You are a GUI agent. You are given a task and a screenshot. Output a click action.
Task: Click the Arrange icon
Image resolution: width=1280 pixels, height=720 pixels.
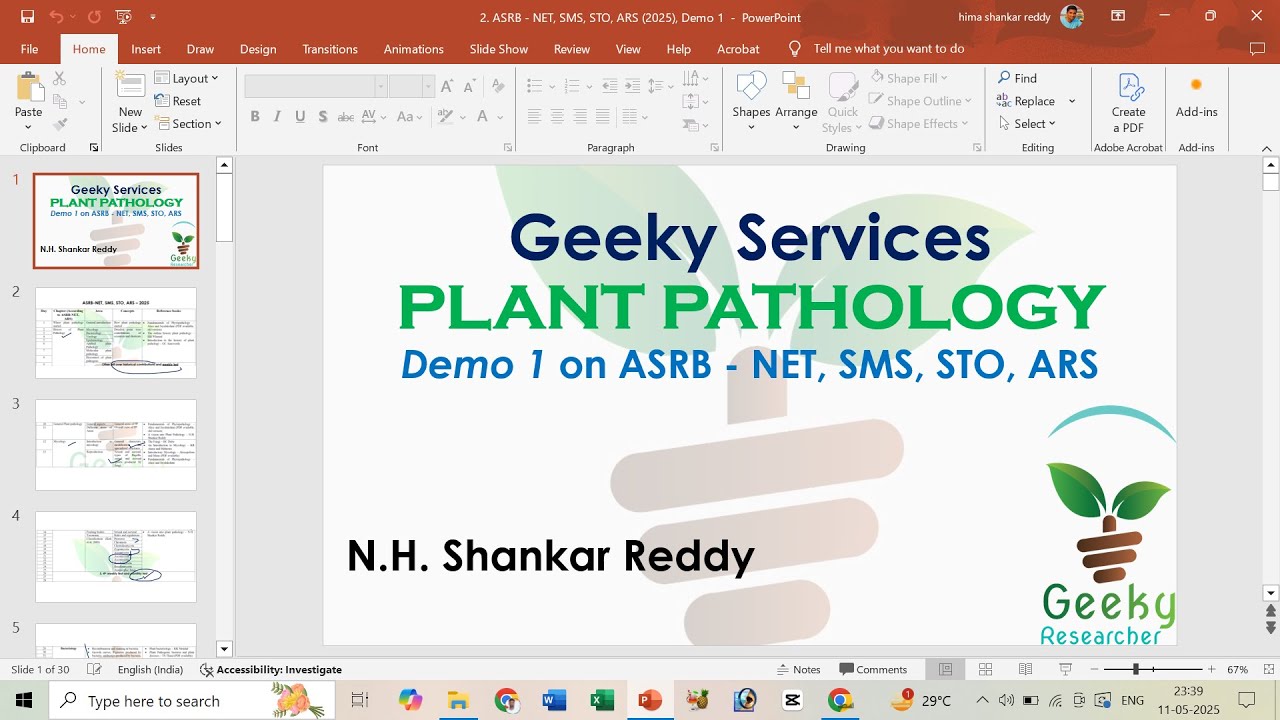(x=796, y=86)
